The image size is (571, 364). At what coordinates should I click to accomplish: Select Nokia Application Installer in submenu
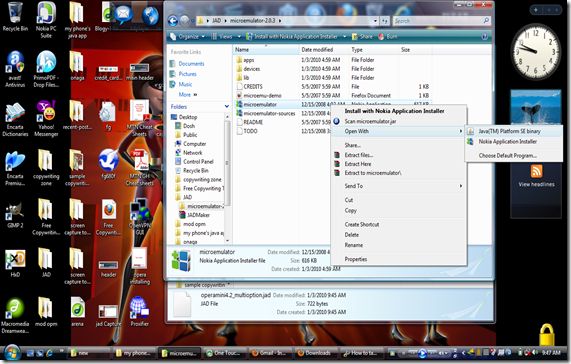508,142
